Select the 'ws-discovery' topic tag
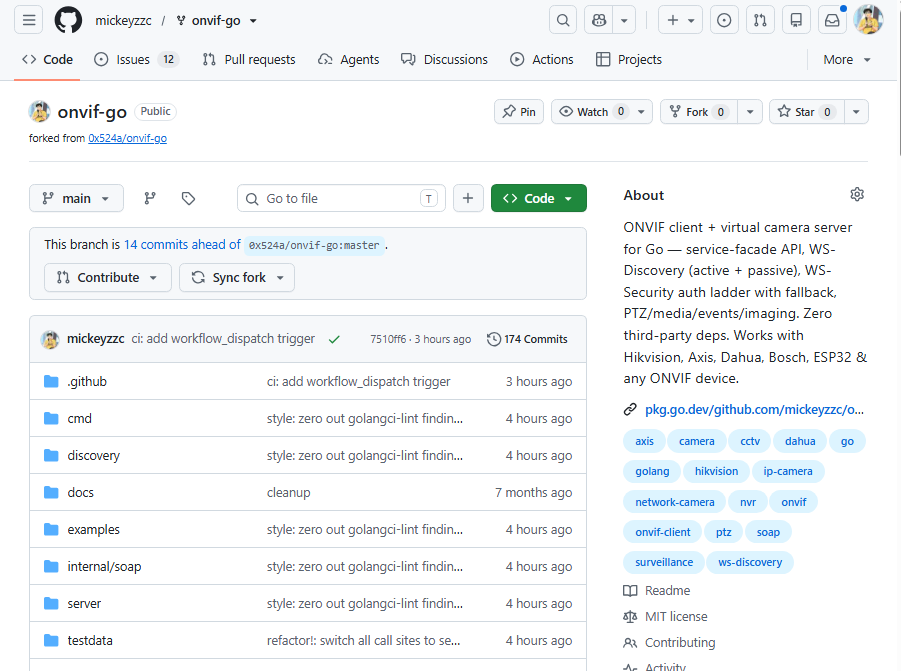The width and height of the screenshot is (901, 671). [750, 562]
